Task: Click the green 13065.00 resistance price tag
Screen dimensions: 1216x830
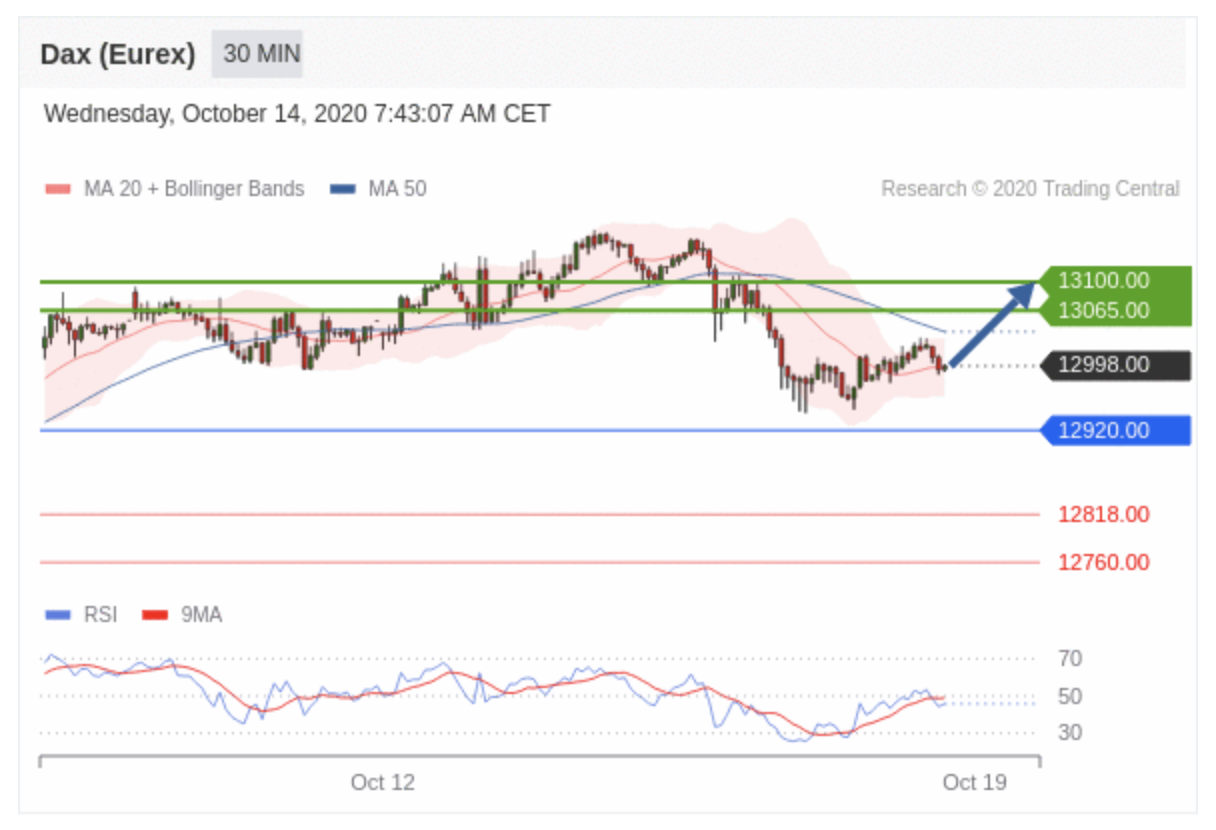Action: coord(1114,311)
